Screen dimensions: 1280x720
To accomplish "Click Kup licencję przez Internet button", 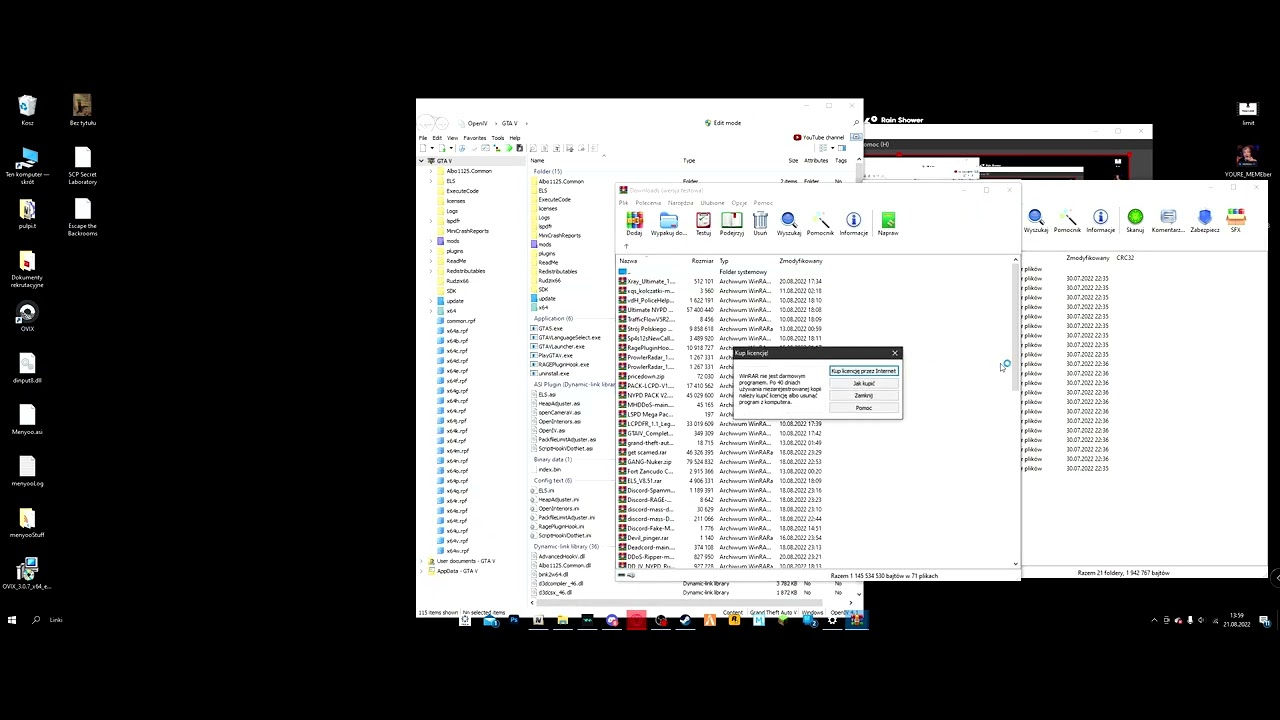I will (x=864, y=371).
